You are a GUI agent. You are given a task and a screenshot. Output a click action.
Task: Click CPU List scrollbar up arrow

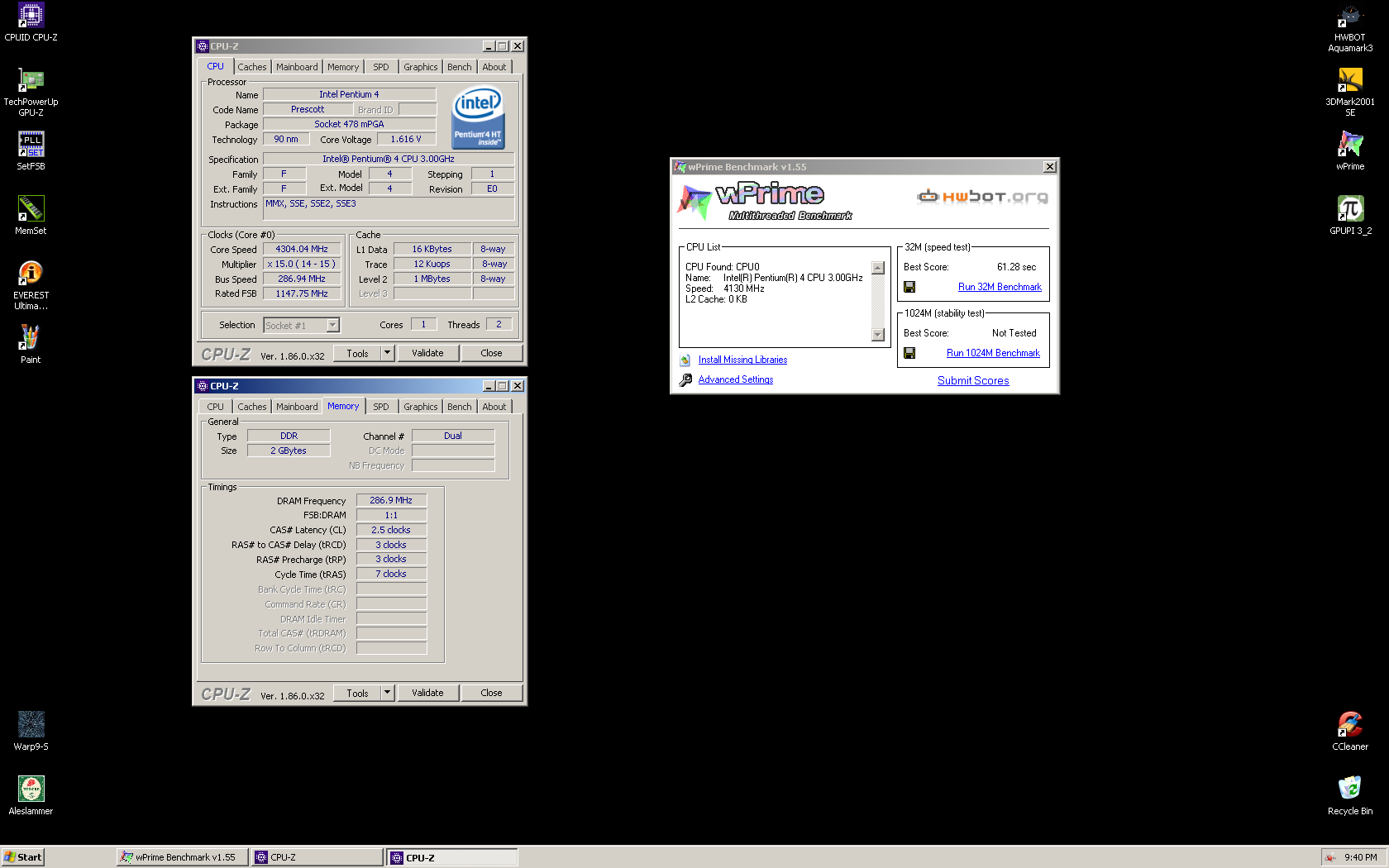[878, 268]
